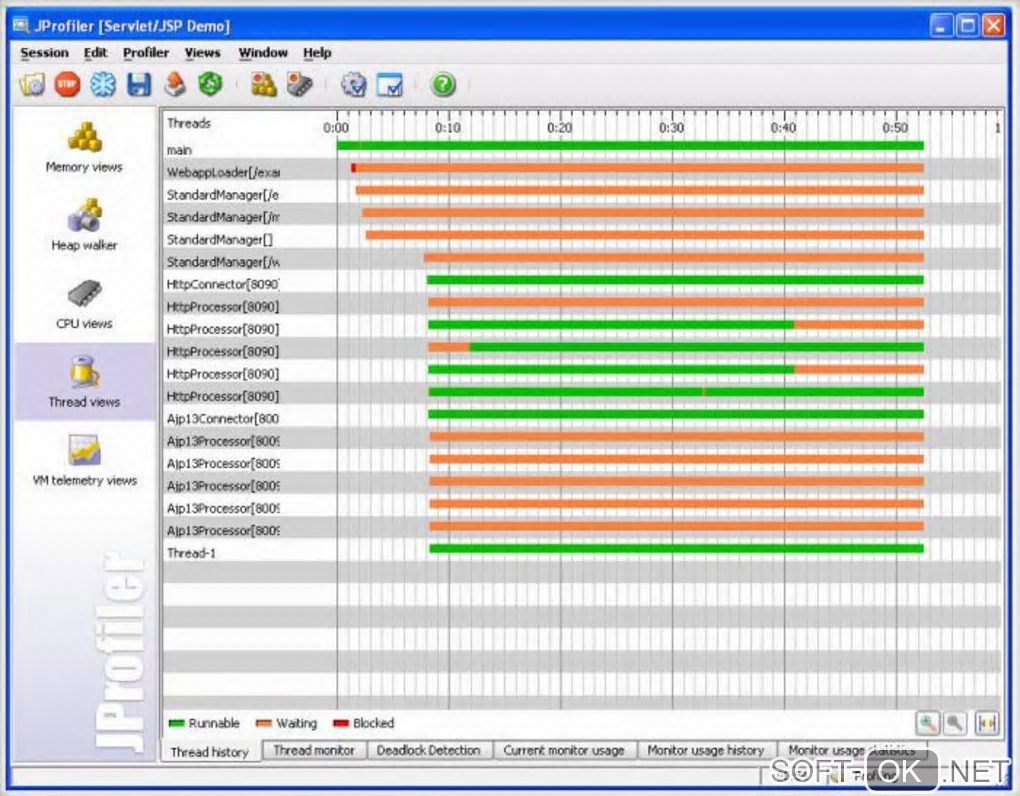
Task: Click the green bar of the main thread
Action: 630,146
